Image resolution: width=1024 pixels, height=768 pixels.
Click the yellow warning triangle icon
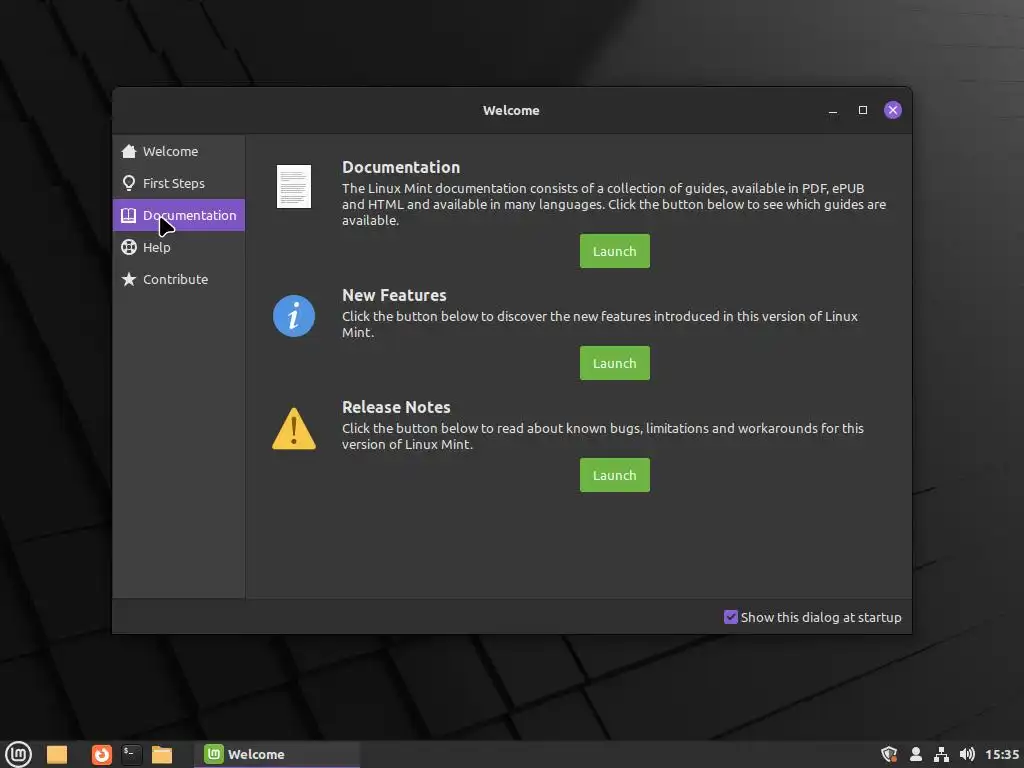(294, 429)
